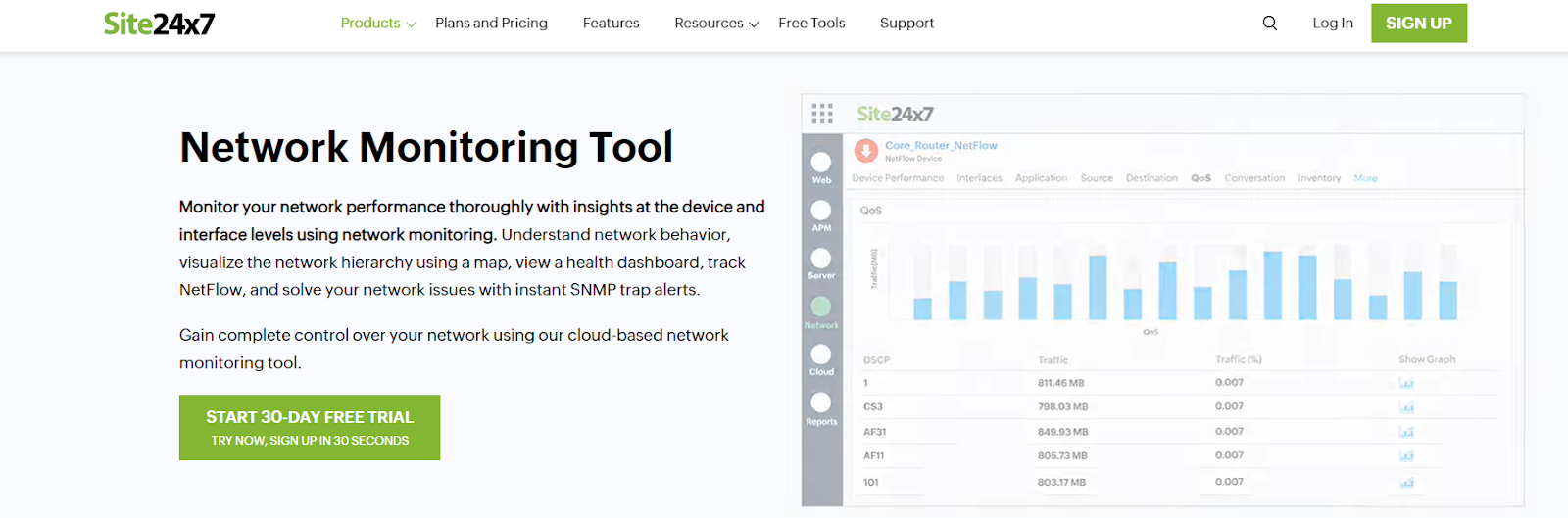Image resolution: width=1568 pixels, height=518 pixels.
Task: Open Plans and Pricing page
Action: point(491,23)
